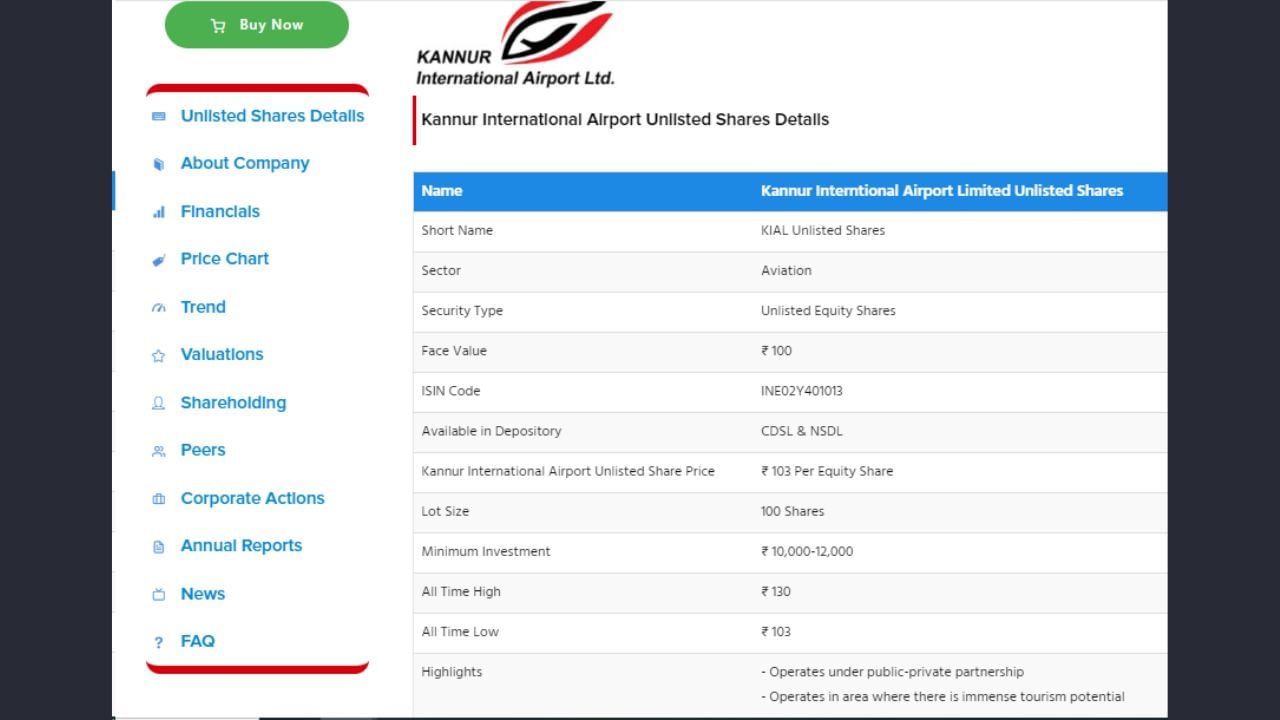Open Unlisted Shares Details section

click(272, 116)
